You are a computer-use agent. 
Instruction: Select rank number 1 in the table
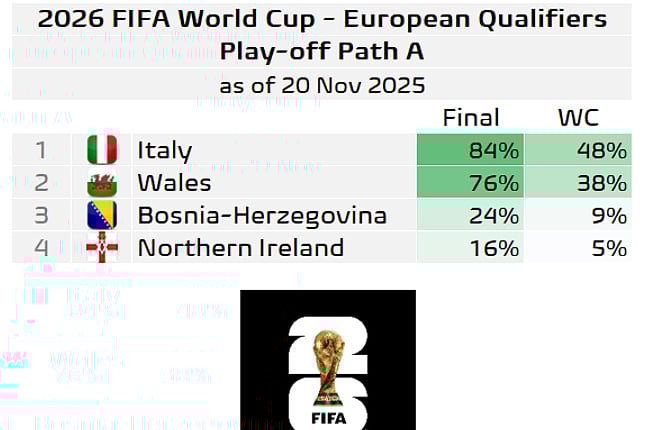tap(41, 150)
